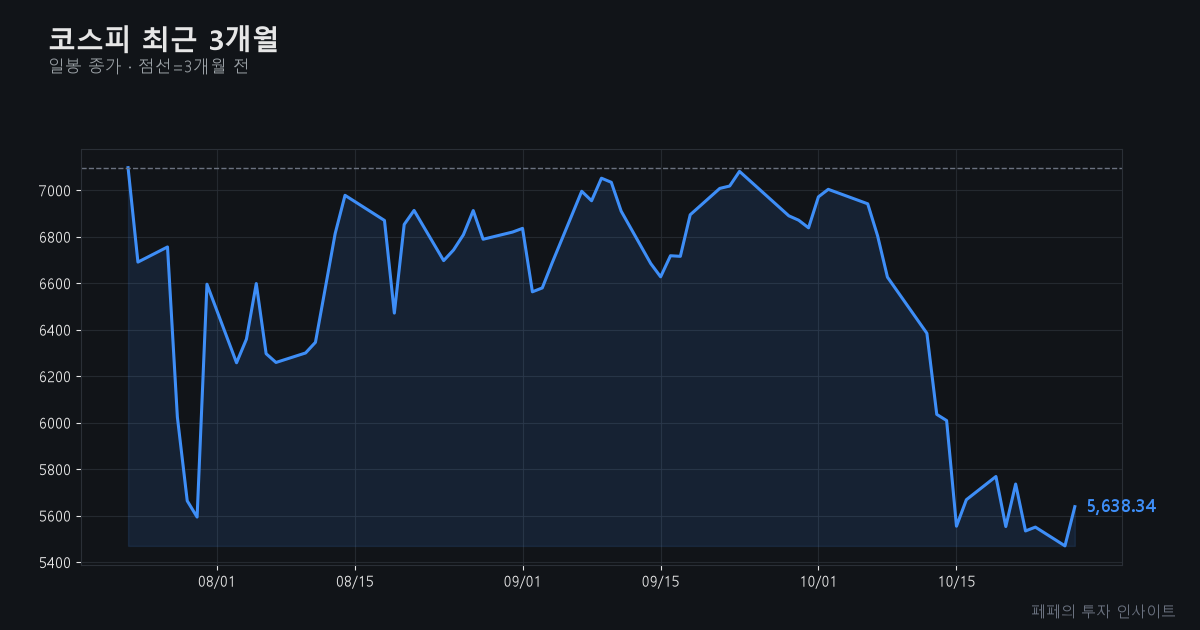Viewport: 1200px width, 630px height.
Task: Click the y-axis label "5400"
Action: pos(57,563)
